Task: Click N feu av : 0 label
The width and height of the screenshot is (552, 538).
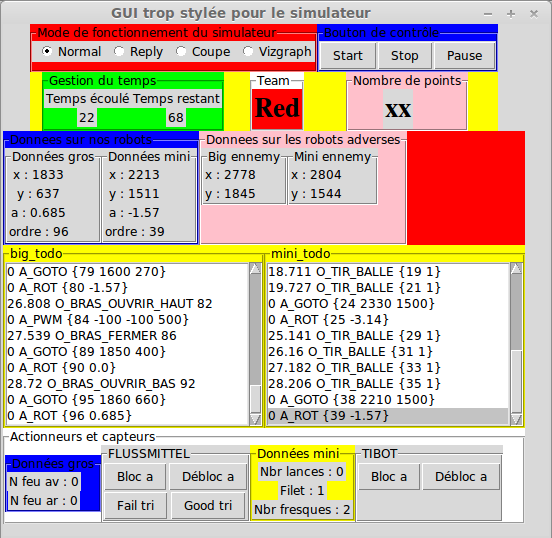Action: tap(44, 482)
